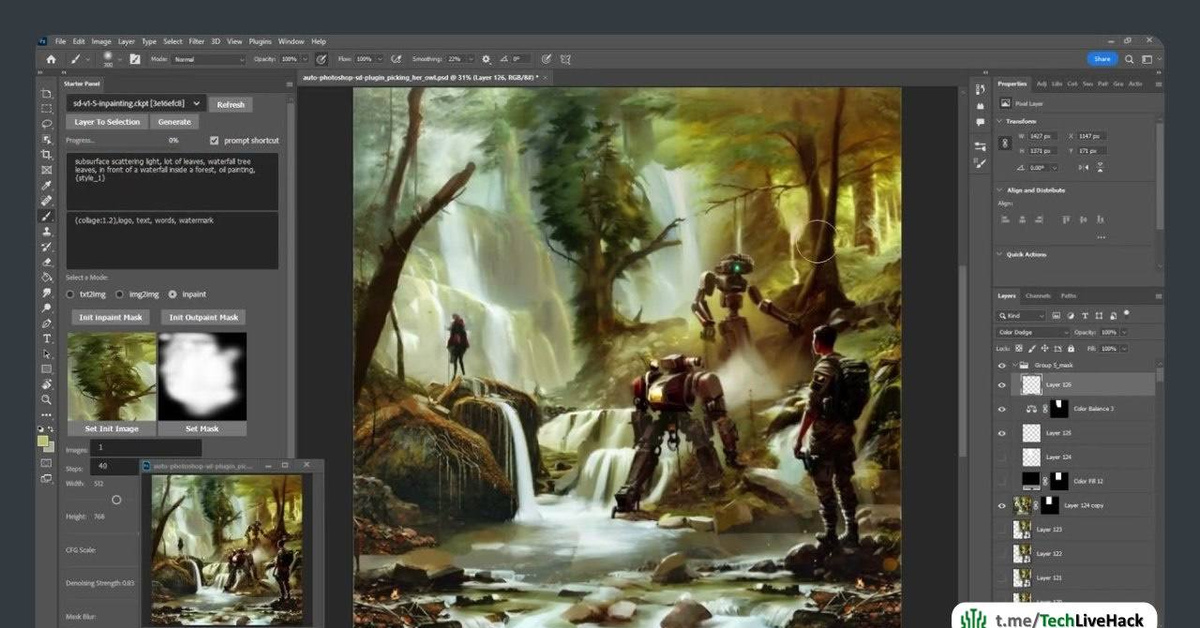Click the Generate button

174,122
